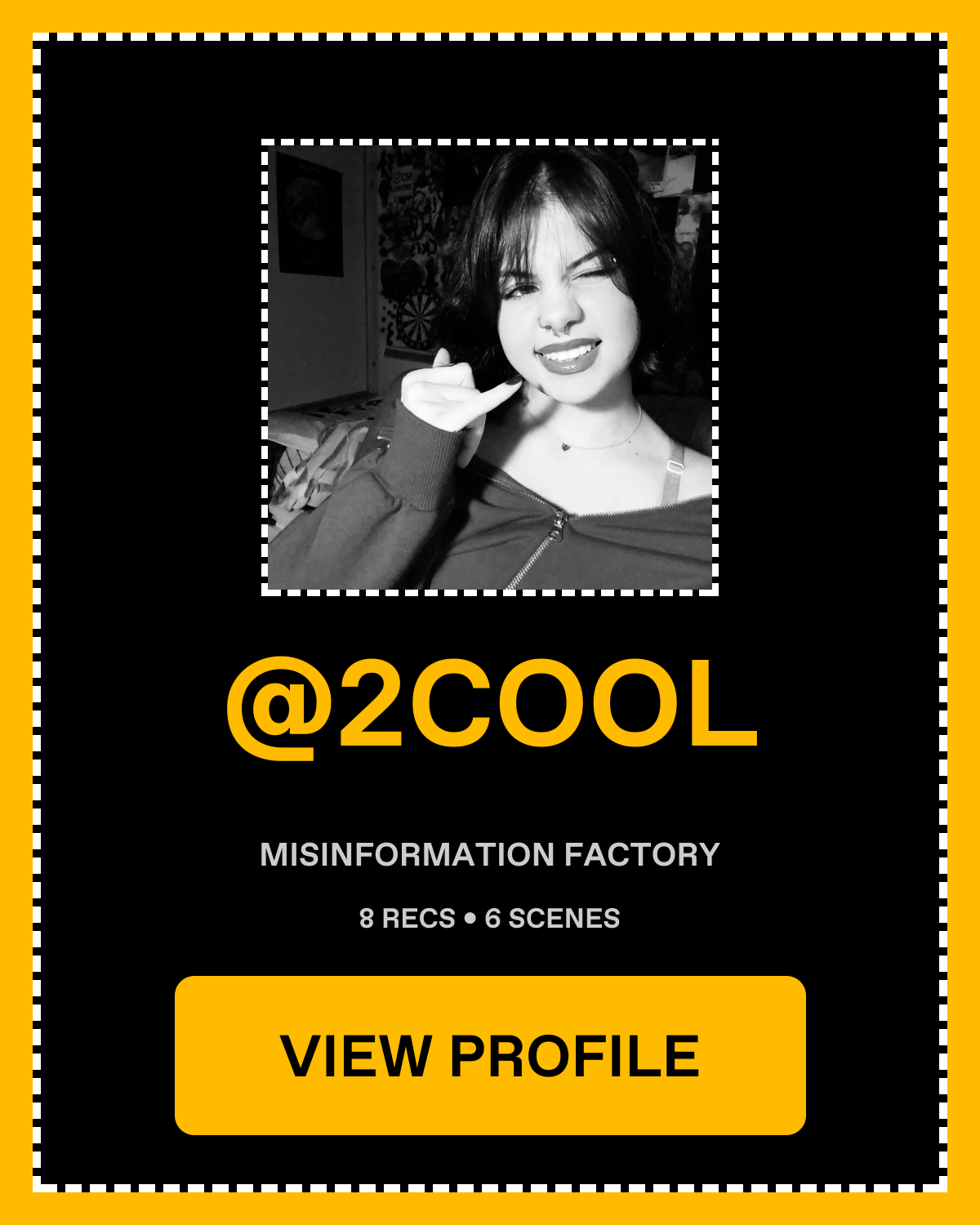
Task: Open the 6 SCENES count
Action: point(552,919)
